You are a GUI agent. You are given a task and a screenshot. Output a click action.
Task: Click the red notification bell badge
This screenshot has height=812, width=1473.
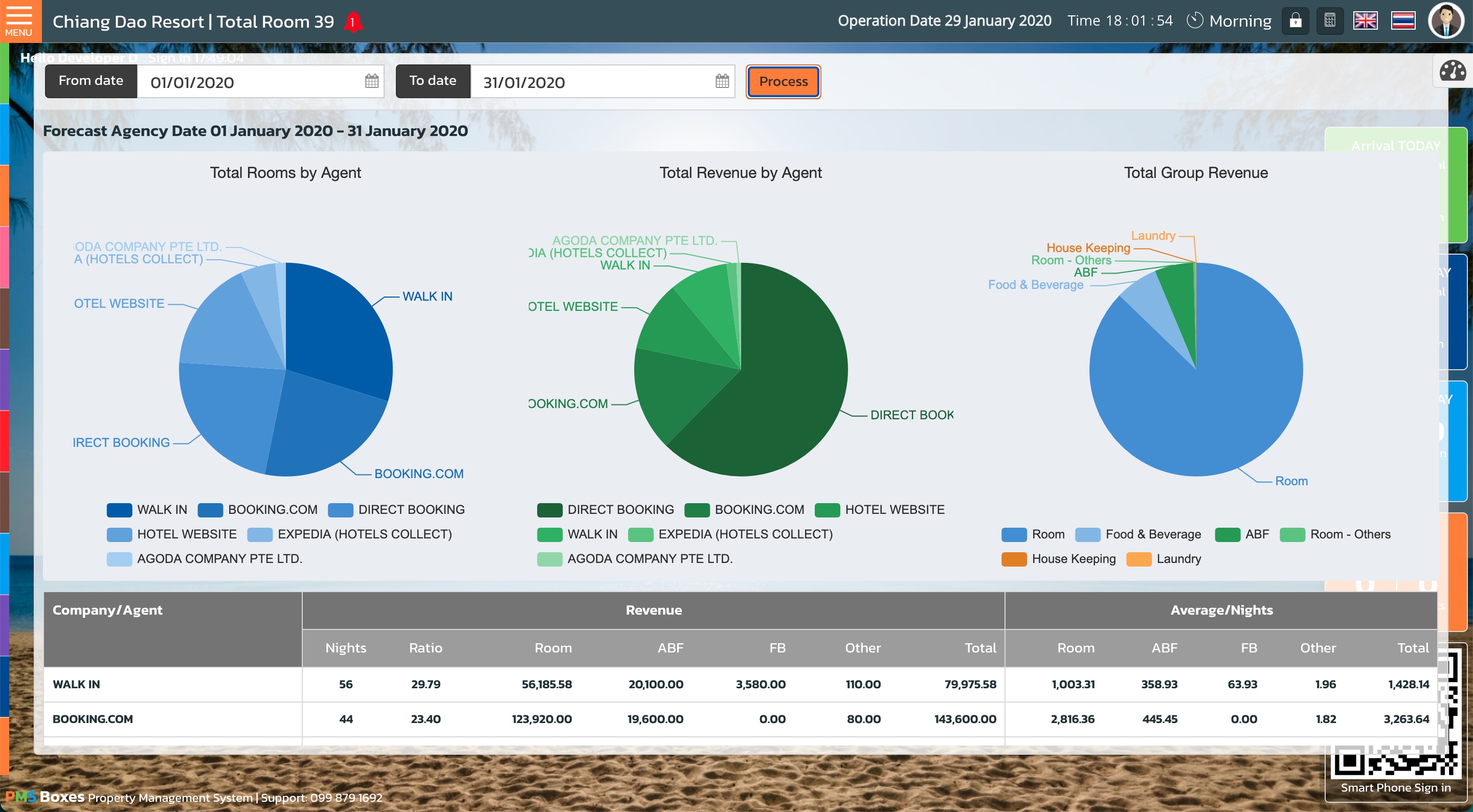[353, 22]
